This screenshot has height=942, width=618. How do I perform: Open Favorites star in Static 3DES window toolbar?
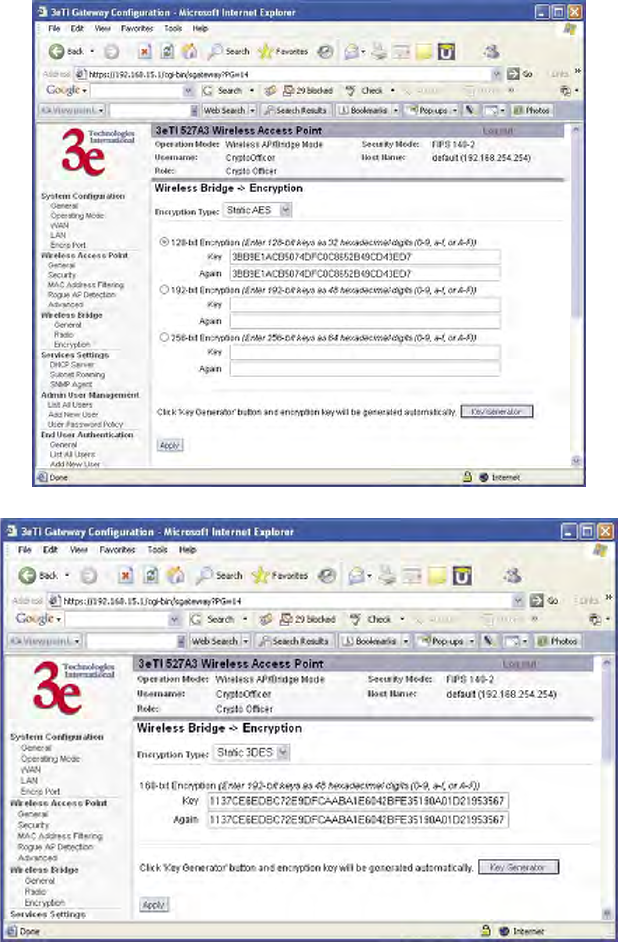point(280,576)
